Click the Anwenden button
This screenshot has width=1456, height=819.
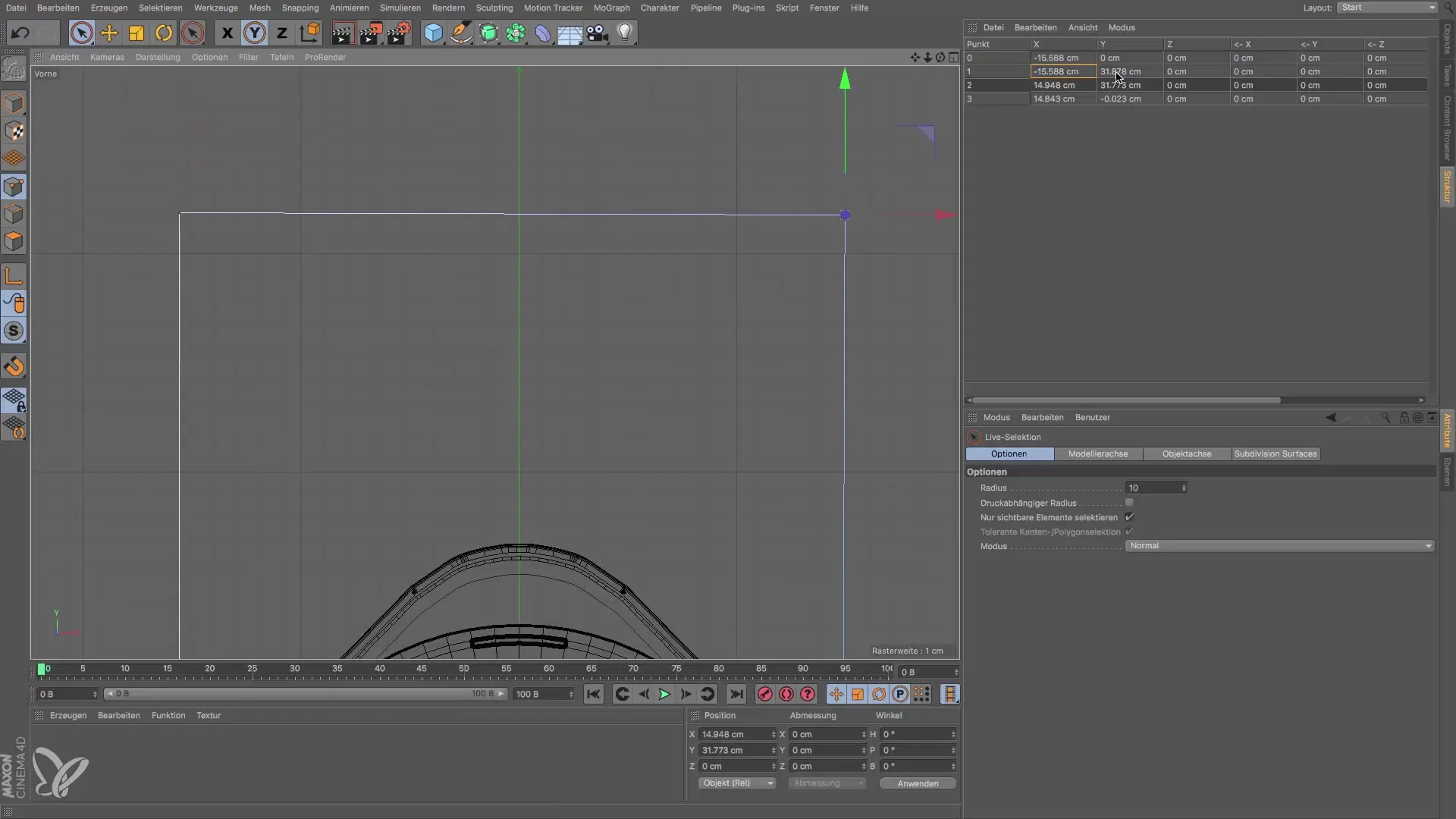918,783
